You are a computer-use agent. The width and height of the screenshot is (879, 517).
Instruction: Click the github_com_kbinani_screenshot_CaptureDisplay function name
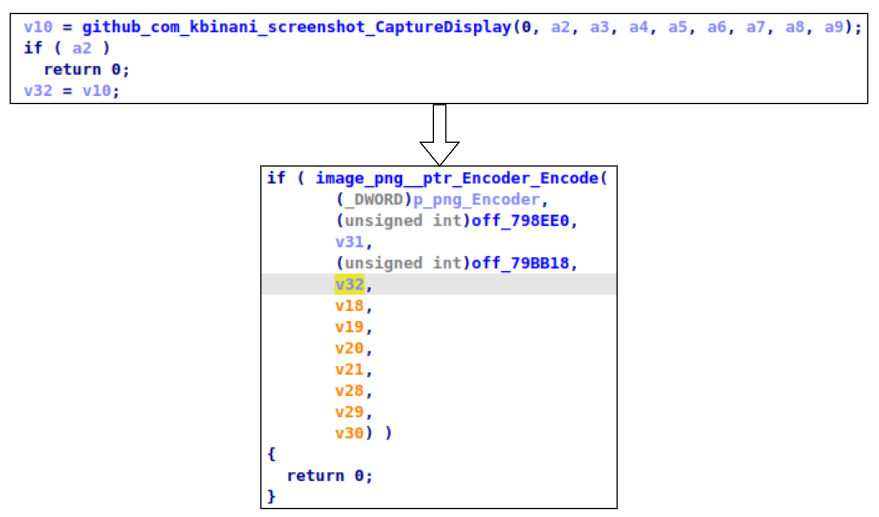tap(296, 26)
